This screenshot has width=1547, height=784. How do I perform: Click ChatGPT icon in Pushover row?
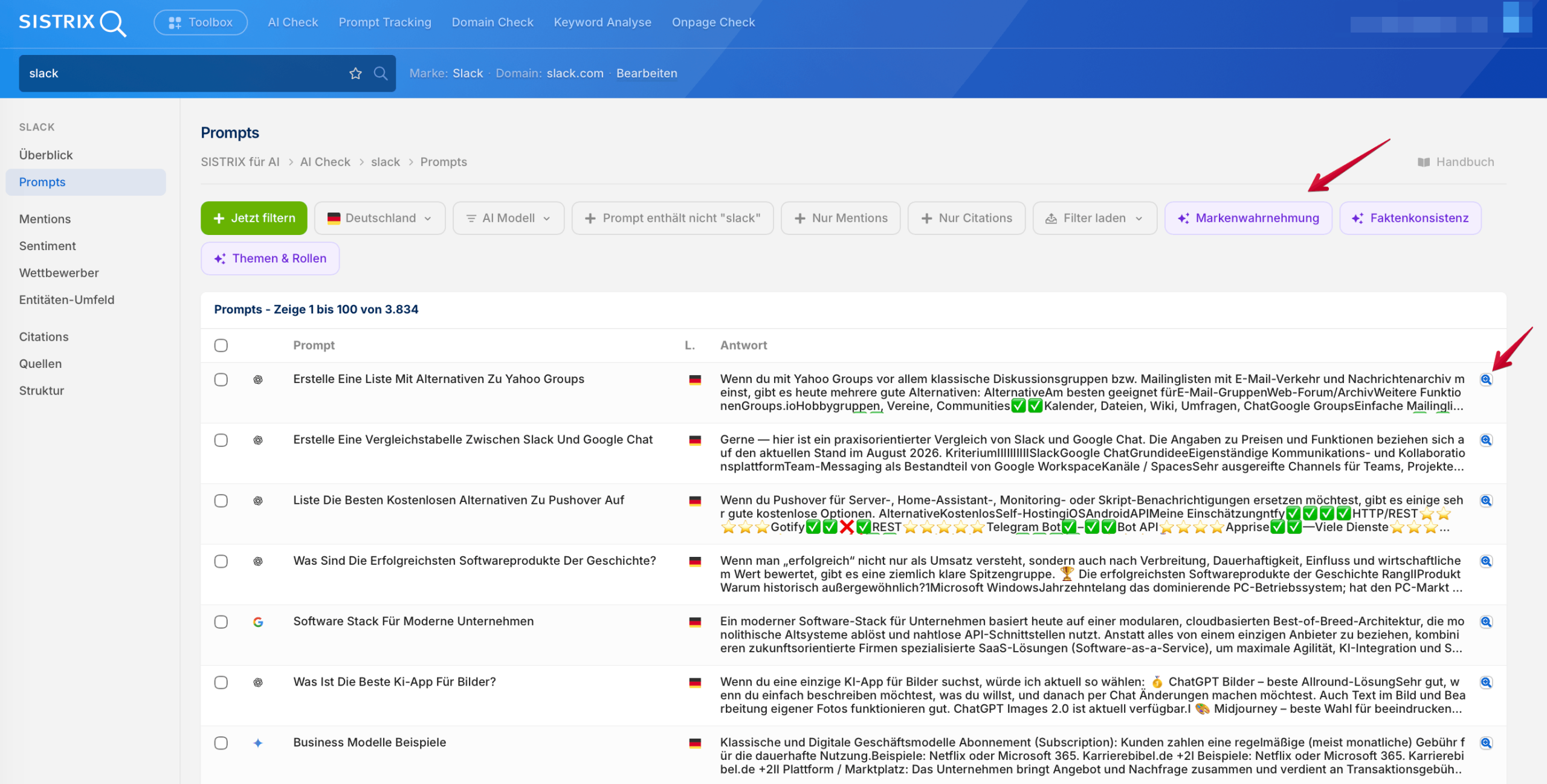click(x=258, y=501)
